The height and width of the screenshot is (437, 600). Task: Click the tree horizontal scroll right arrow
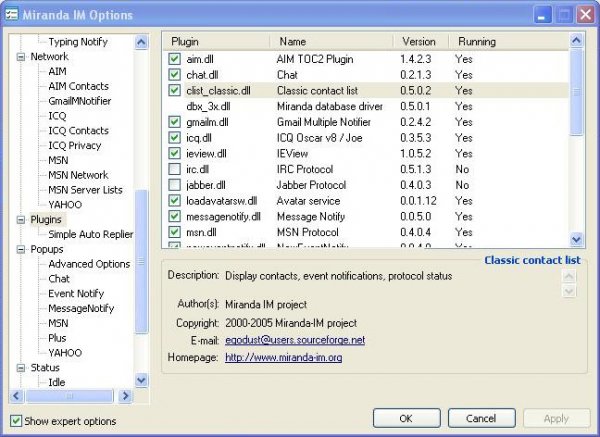click(125, 396)
